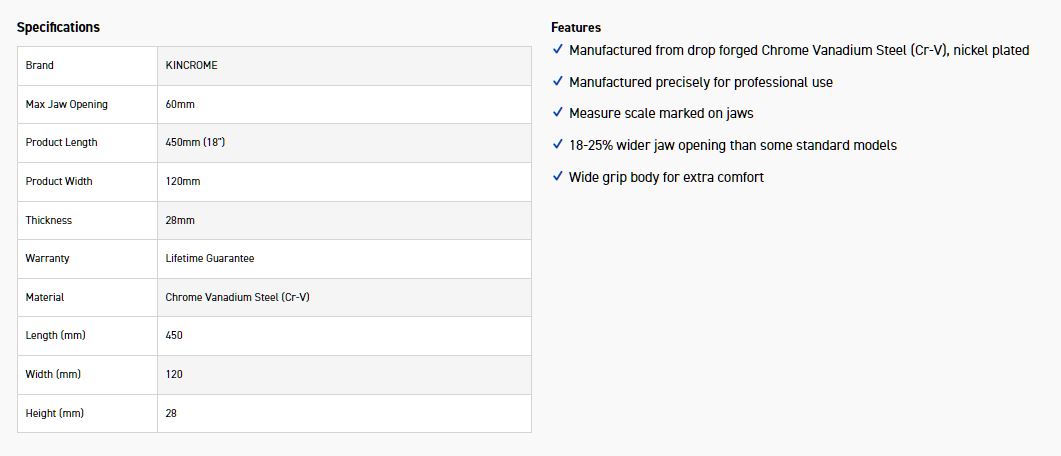Click the Max Jaw Opening label
The width and height of the screenshot is (1061, 456).
(x=66, y=104)
